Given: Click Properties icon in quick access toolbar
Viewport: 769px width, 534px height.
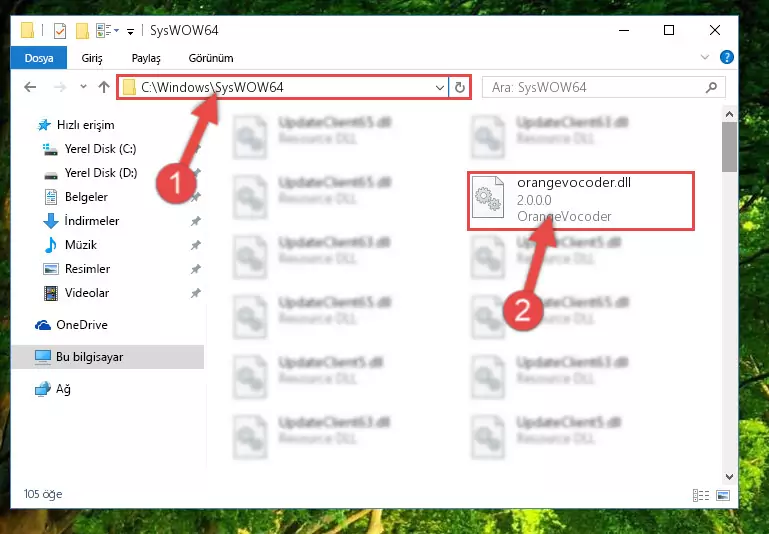Looking at the screenshot, I should 60,31.
